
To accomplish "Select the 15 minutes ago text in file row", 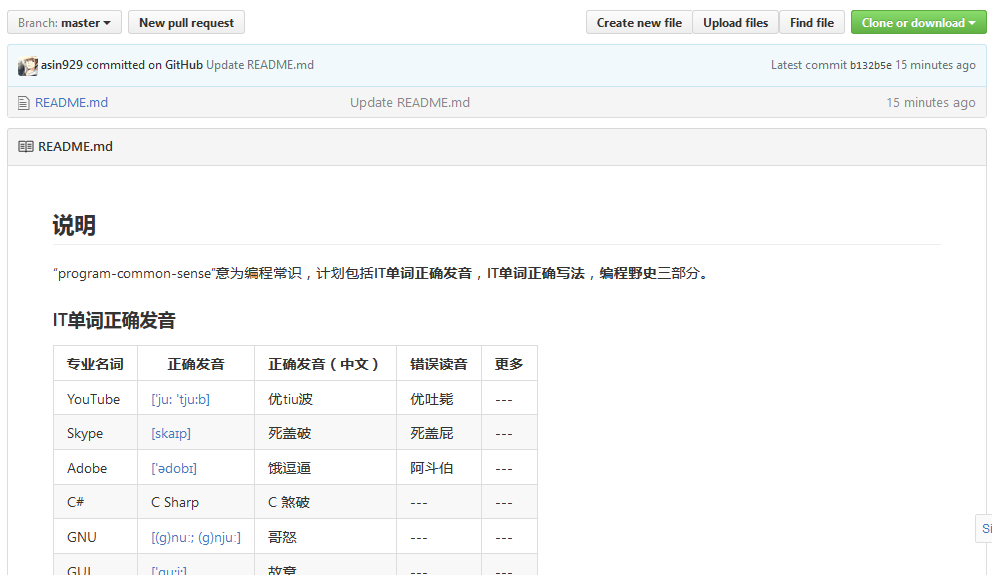I will 931,102.
